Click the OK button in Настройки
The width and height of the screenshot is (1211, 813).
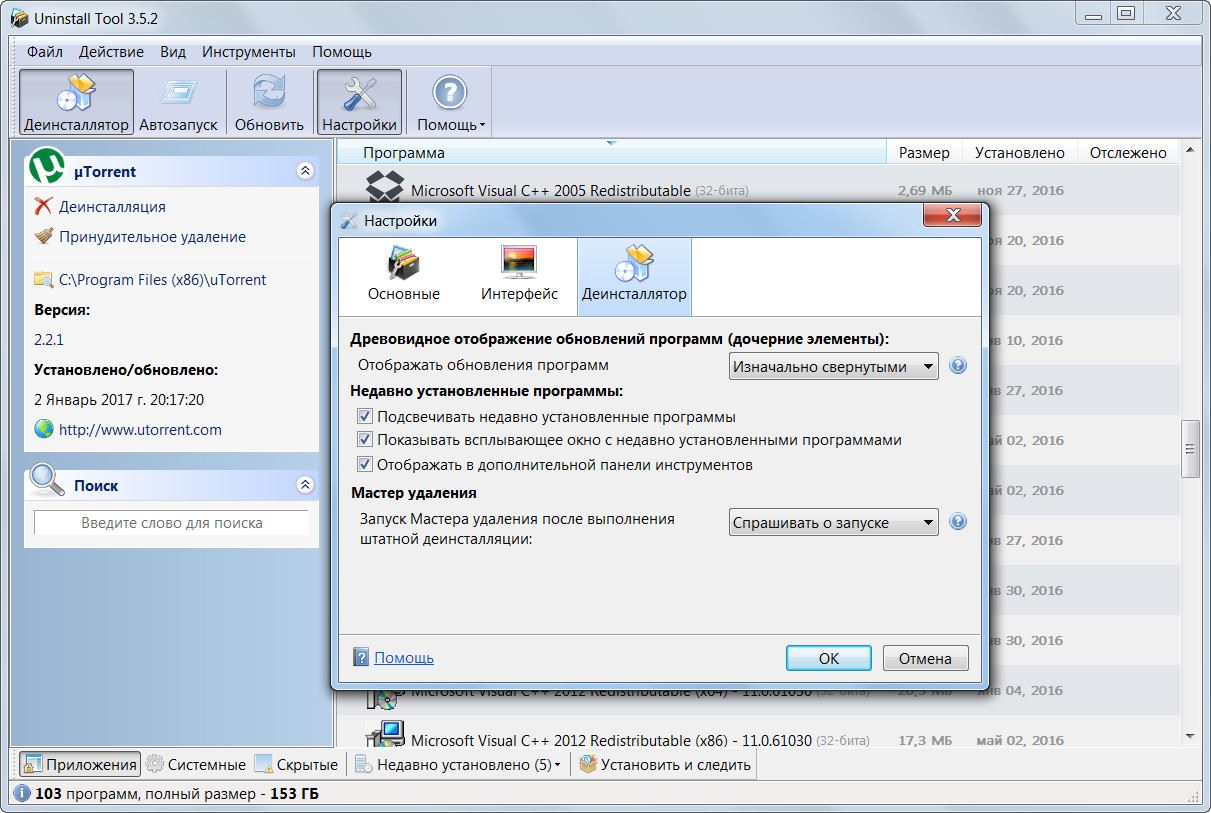(x=829, y=658)
